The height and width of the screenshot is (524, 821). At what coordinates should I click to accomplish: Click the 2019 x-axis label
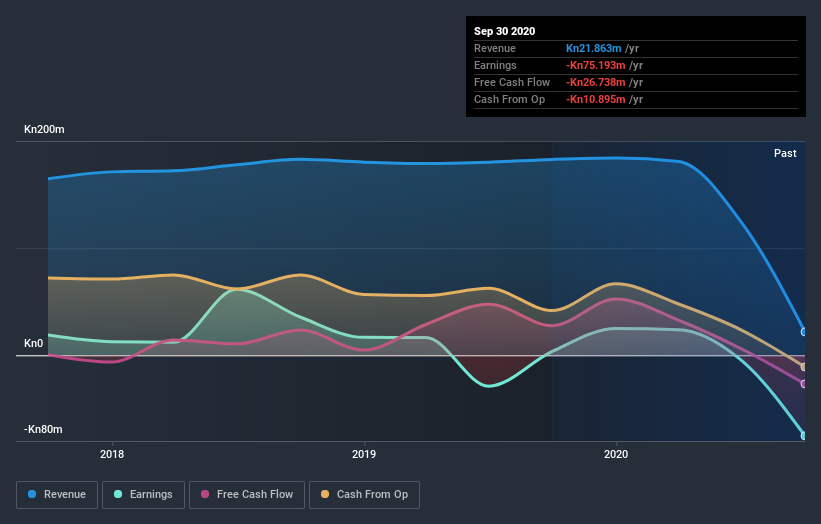(364, 454)
